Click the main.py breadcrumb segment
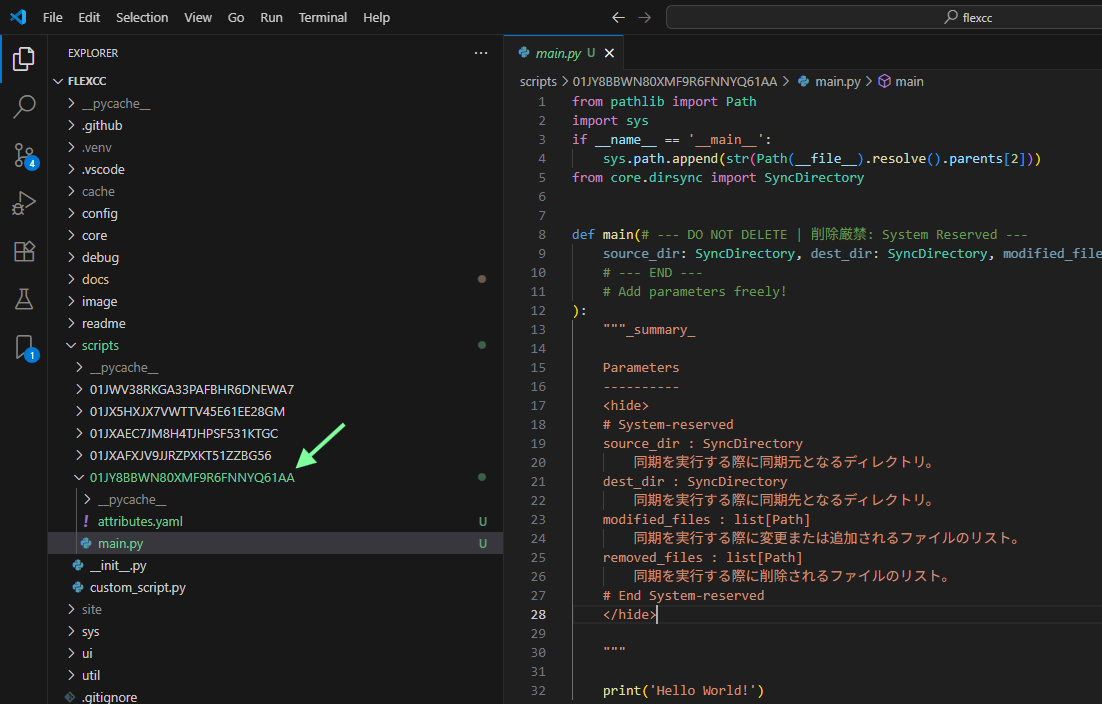1102x704 pixels. click(838, 82)
